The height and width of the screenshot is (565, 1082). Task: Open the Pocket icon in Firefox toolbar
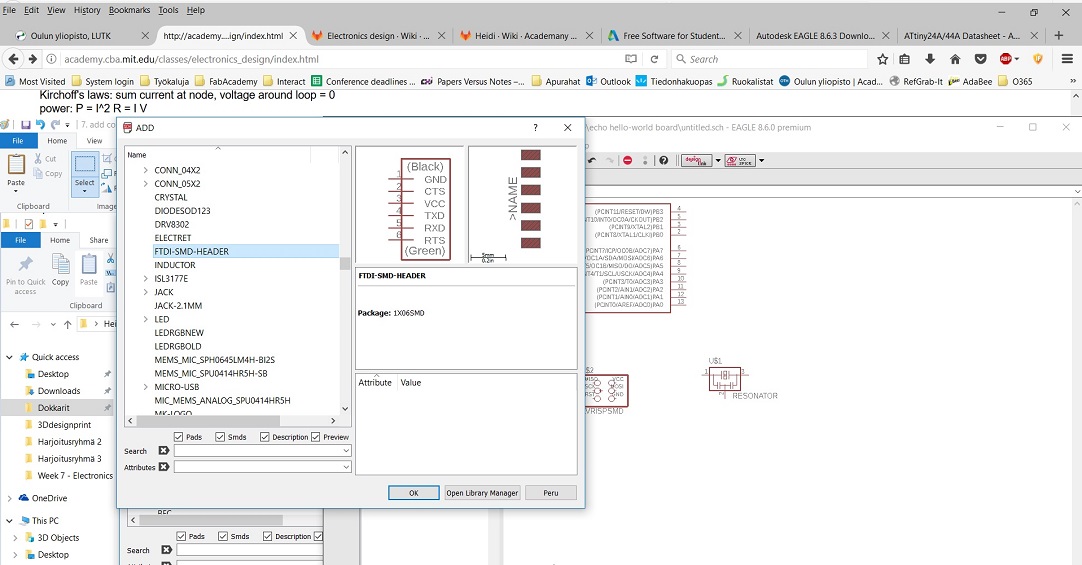click(981, 59)
